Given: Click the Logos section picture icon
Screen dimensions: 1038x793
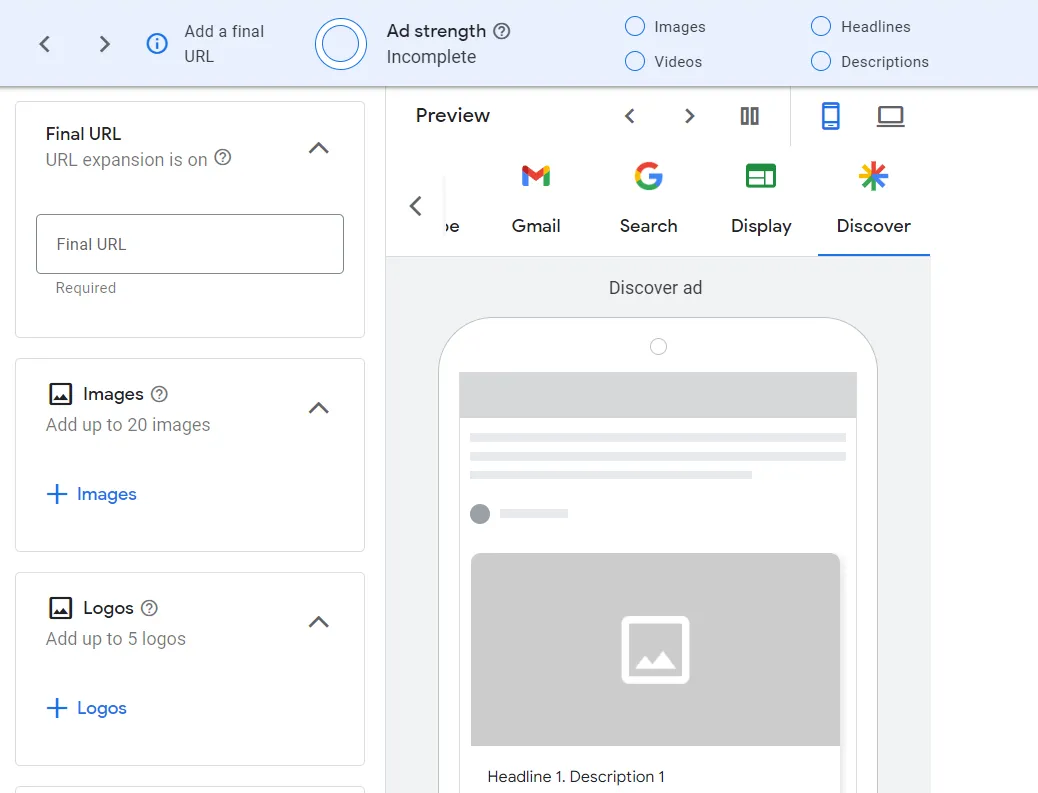Looking at the screenshot, I should point(61,608).
